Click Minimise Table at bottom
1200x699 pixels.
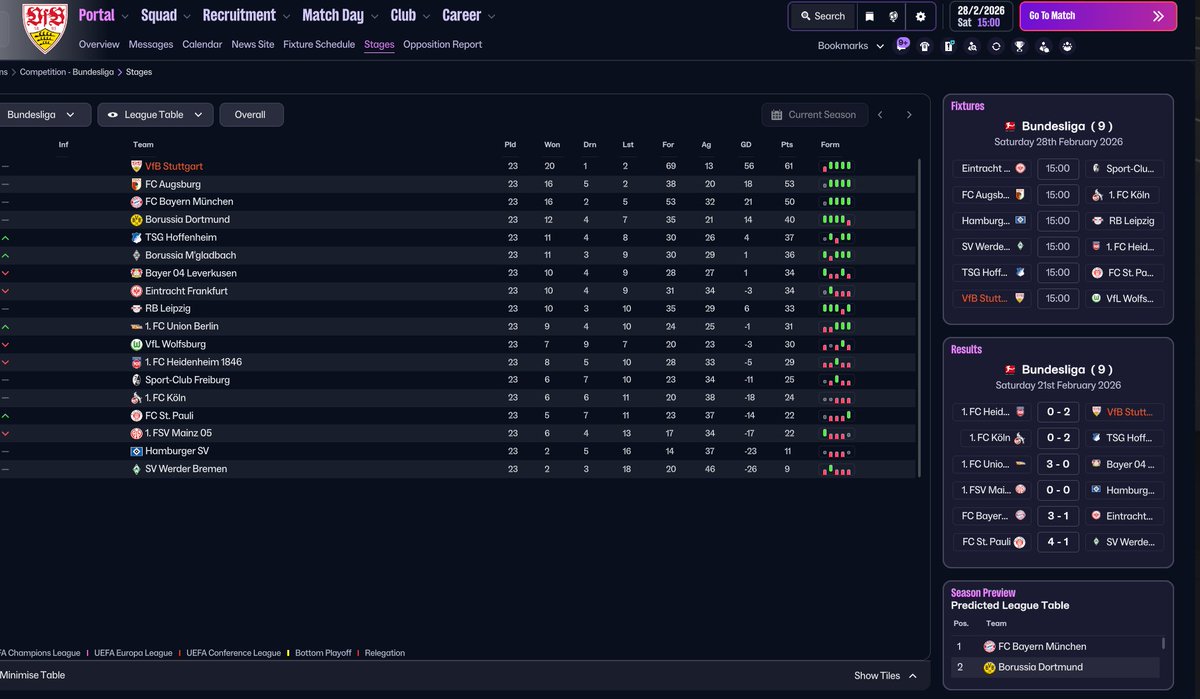point(33,675)
